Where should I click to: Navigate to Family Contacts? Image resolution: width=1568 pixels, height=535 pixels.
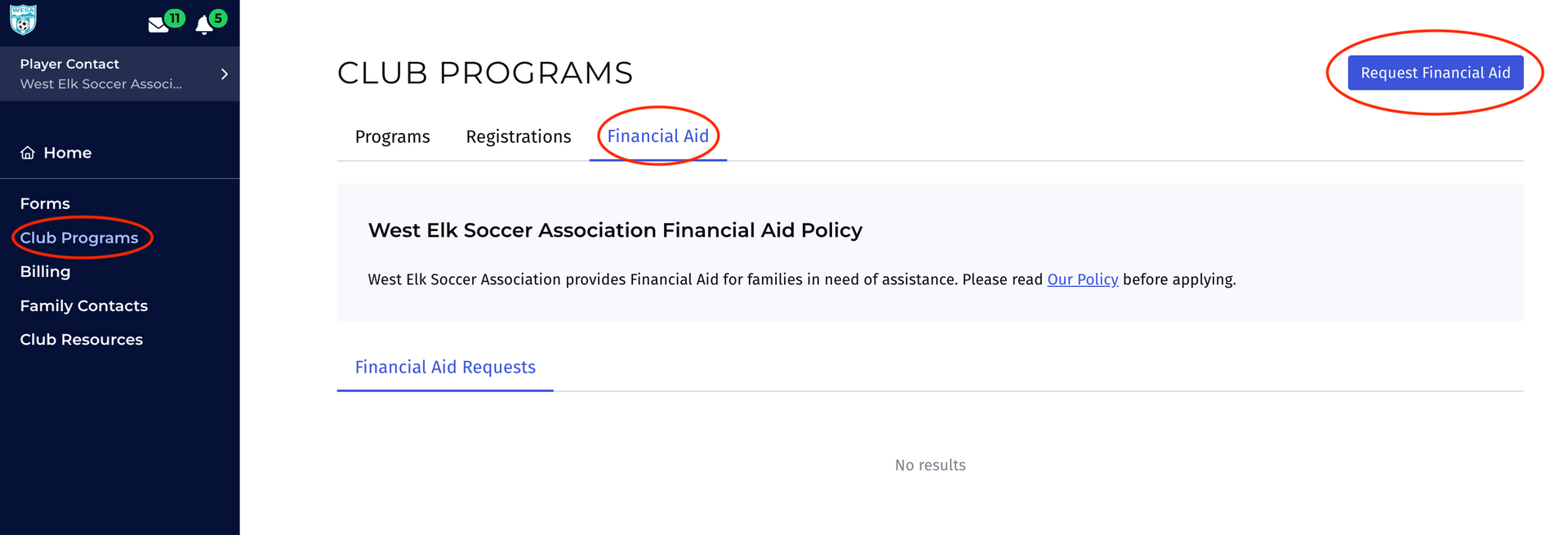[x=83, y=305]
